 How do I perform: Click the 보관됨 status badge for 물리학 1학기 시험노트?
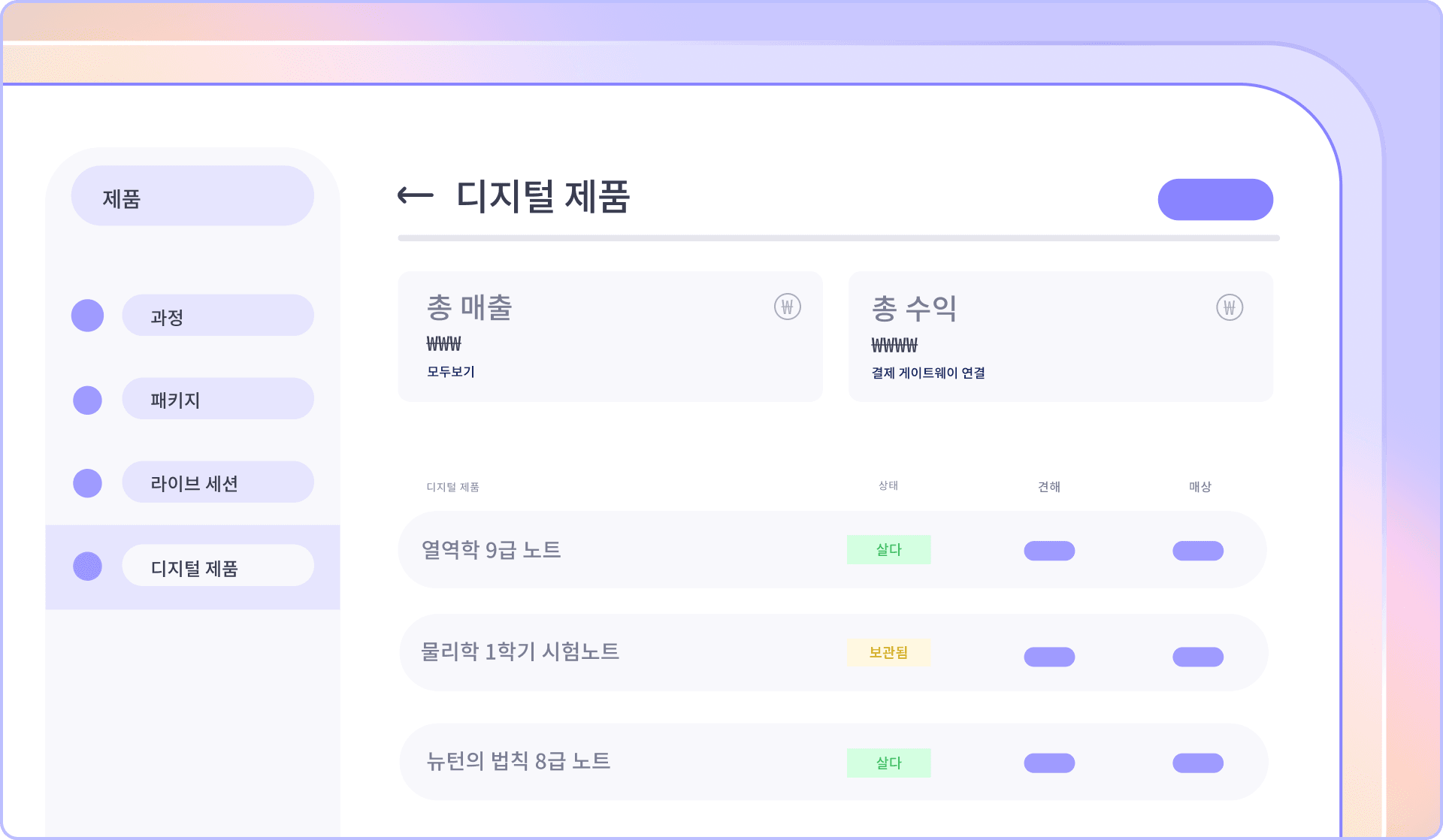point(889,653)
